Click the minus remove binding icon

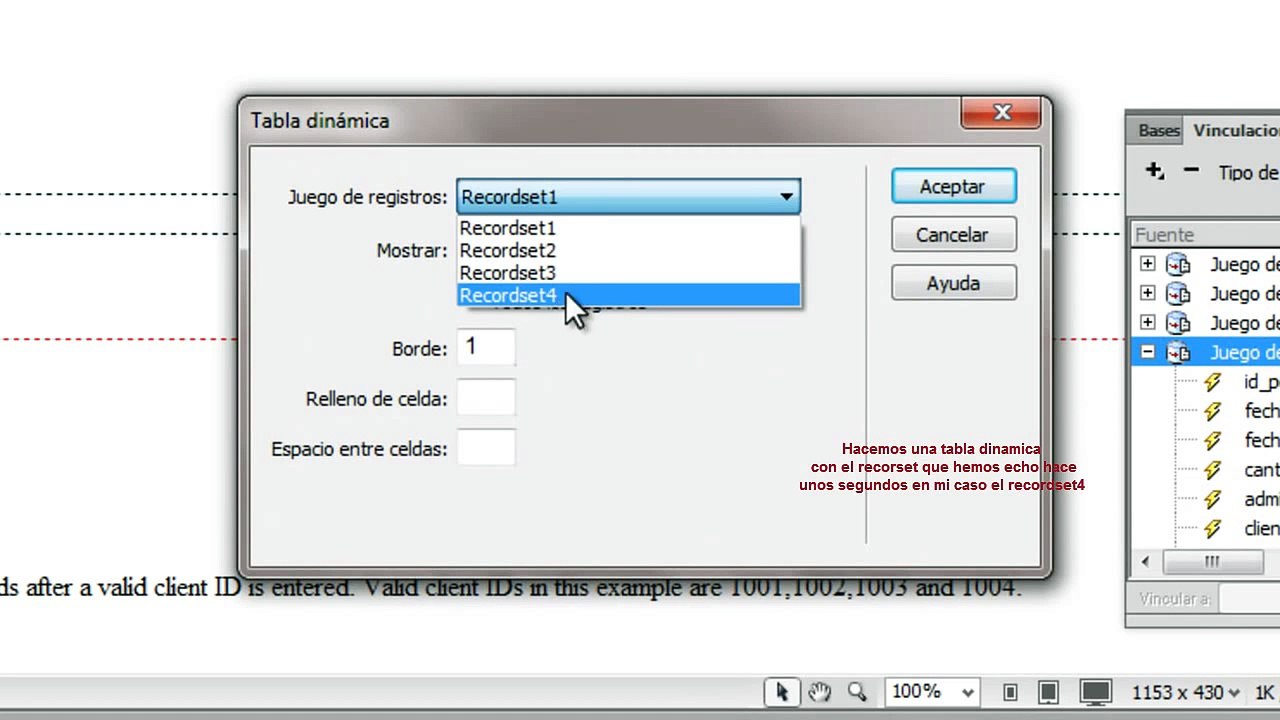pos(1191,171)
